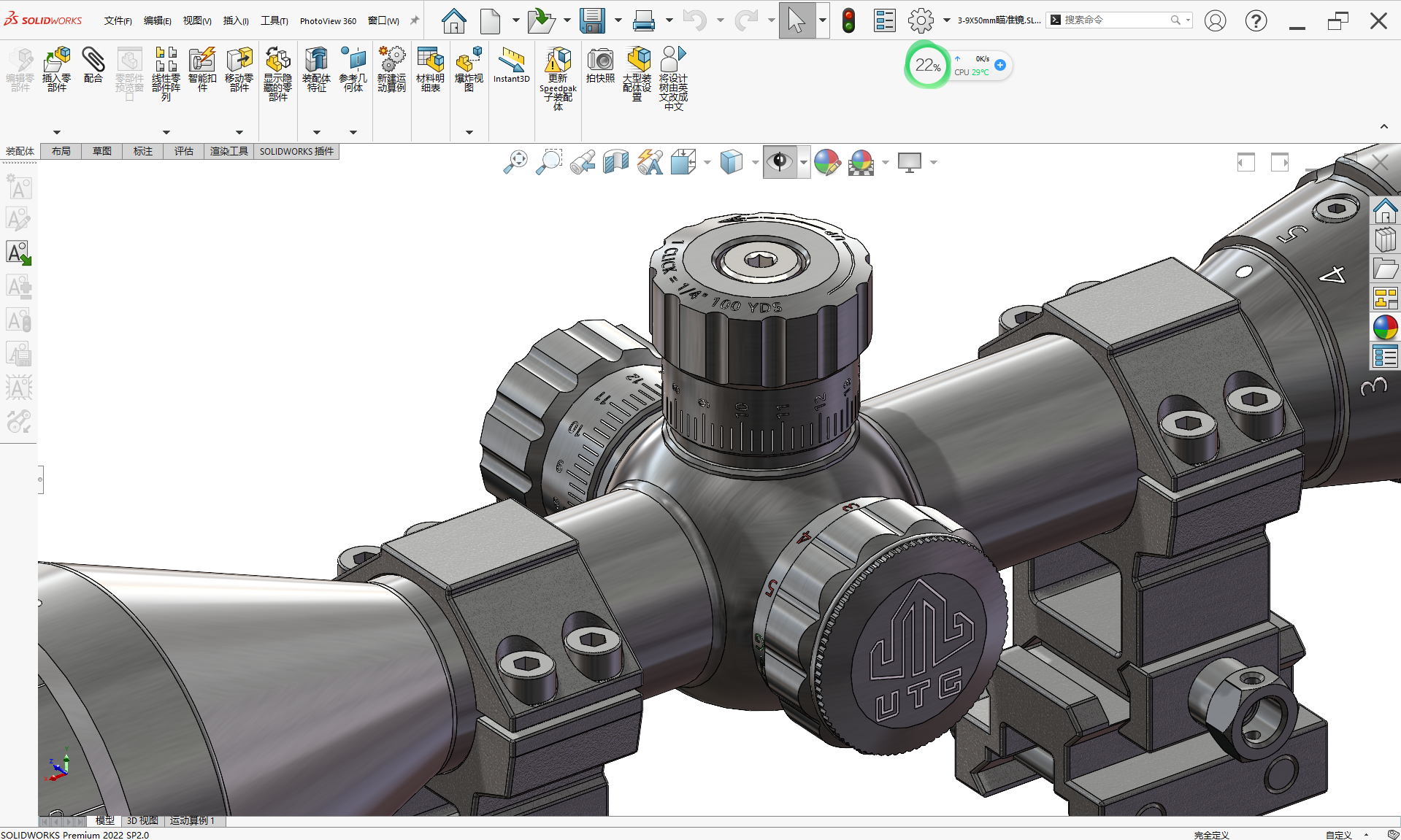Open the 3D 视图 bottom tab
Image resolution: width=1401 pixels, height=840 pixels.
pyautogui.click(x=142, y=821)
